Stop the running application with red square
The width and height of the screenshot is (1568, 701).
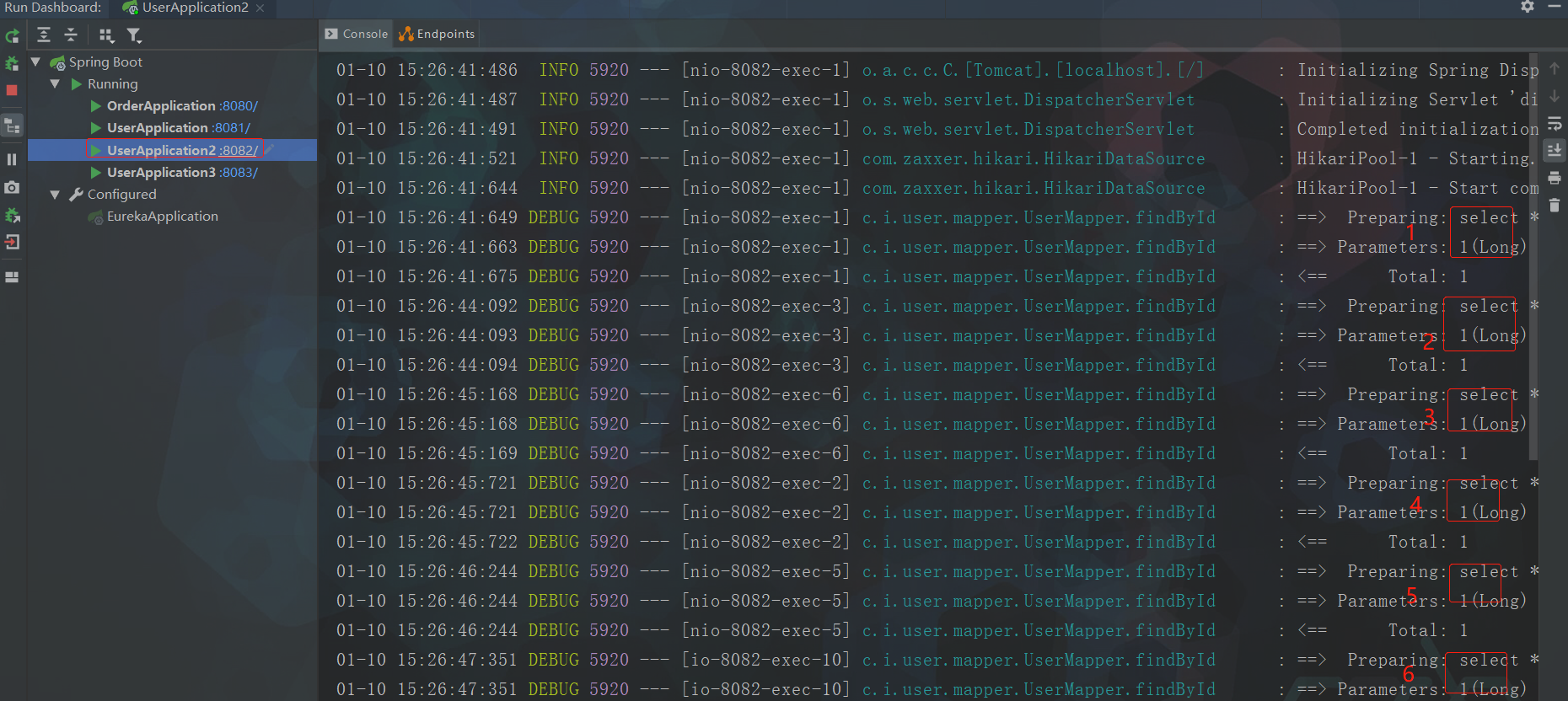(x=12, y=90)
